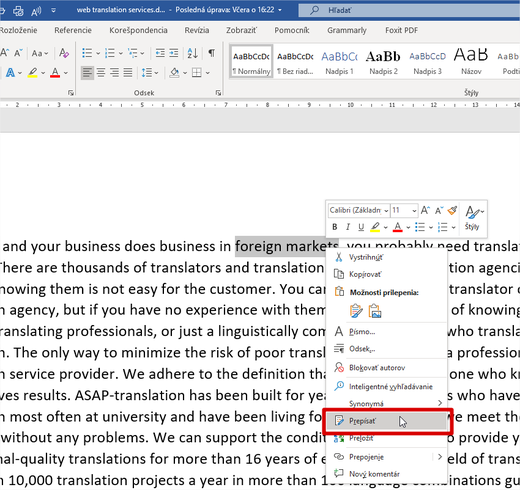Screen dimensions: 520x490
Task: Choose Blokovať autorov in context menu
Action: point(387,368)
